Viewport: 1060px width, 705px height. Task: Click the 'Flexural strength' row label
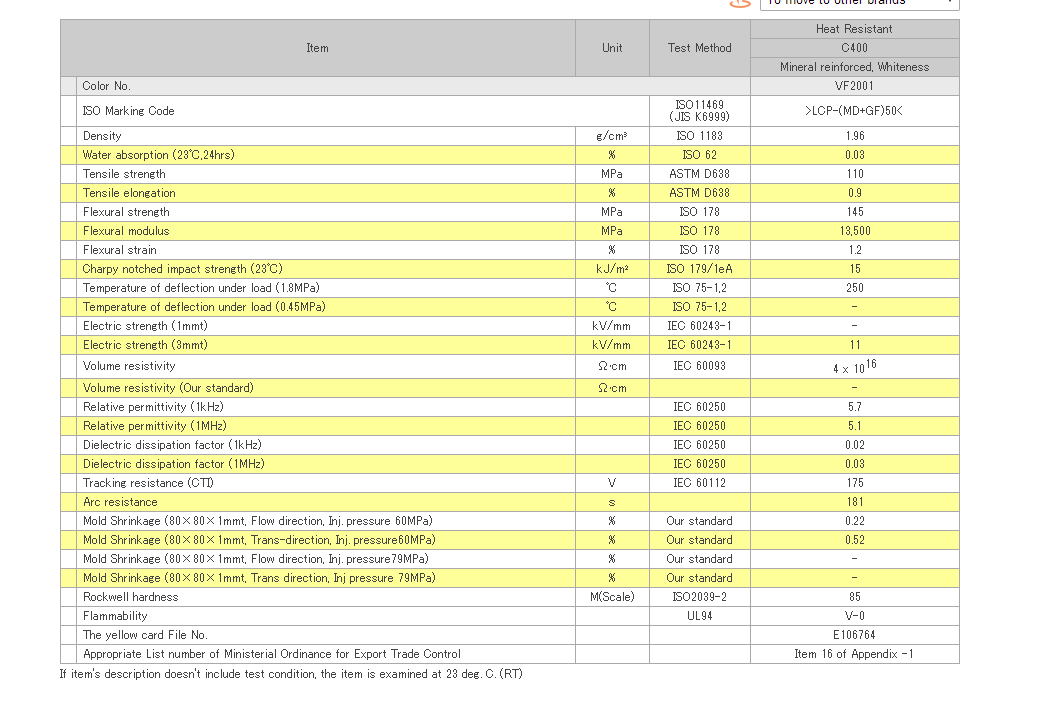(x=126, y=212)
